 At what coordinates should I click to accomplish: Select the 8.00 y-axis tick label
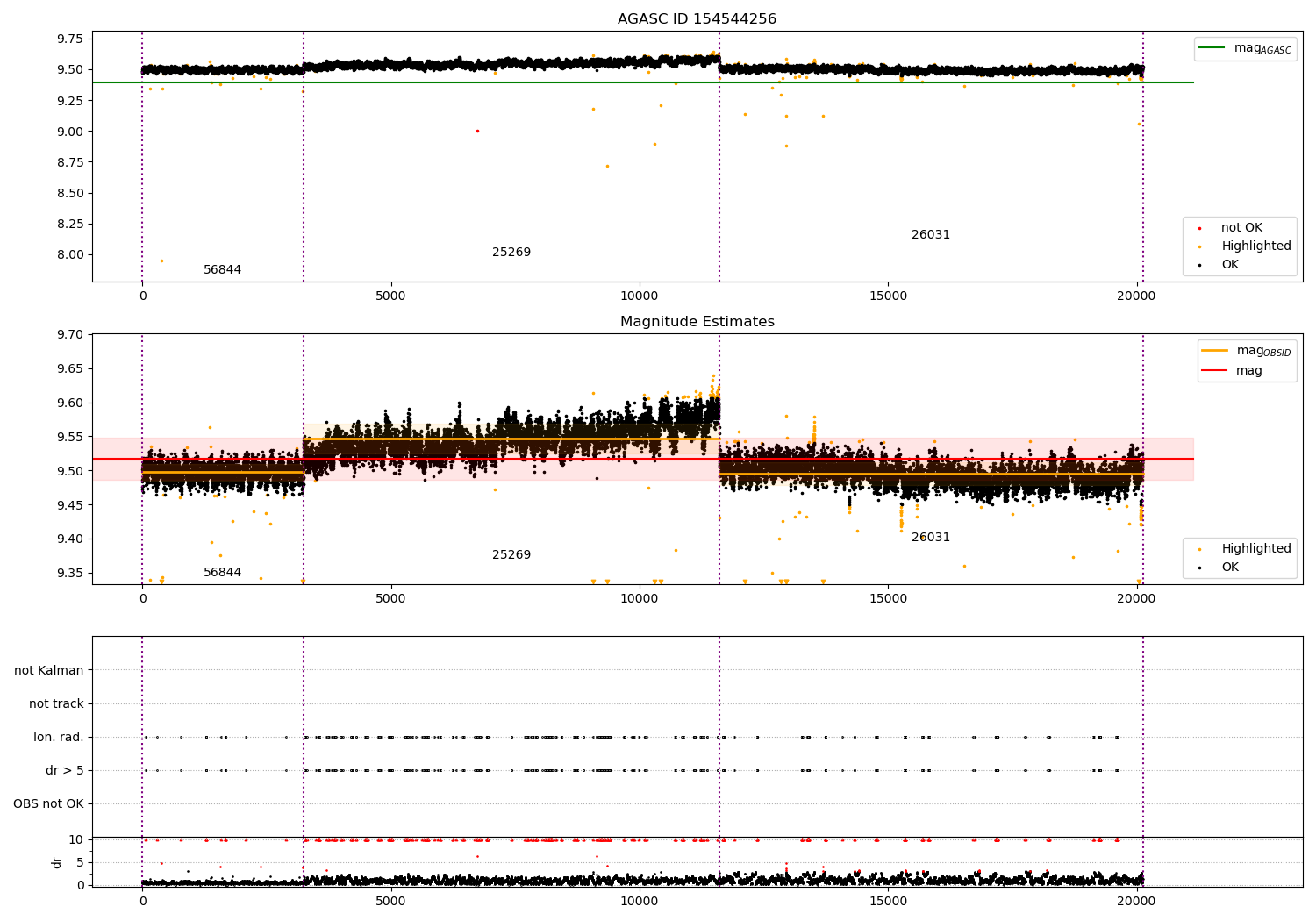click(x=69, y=255)
